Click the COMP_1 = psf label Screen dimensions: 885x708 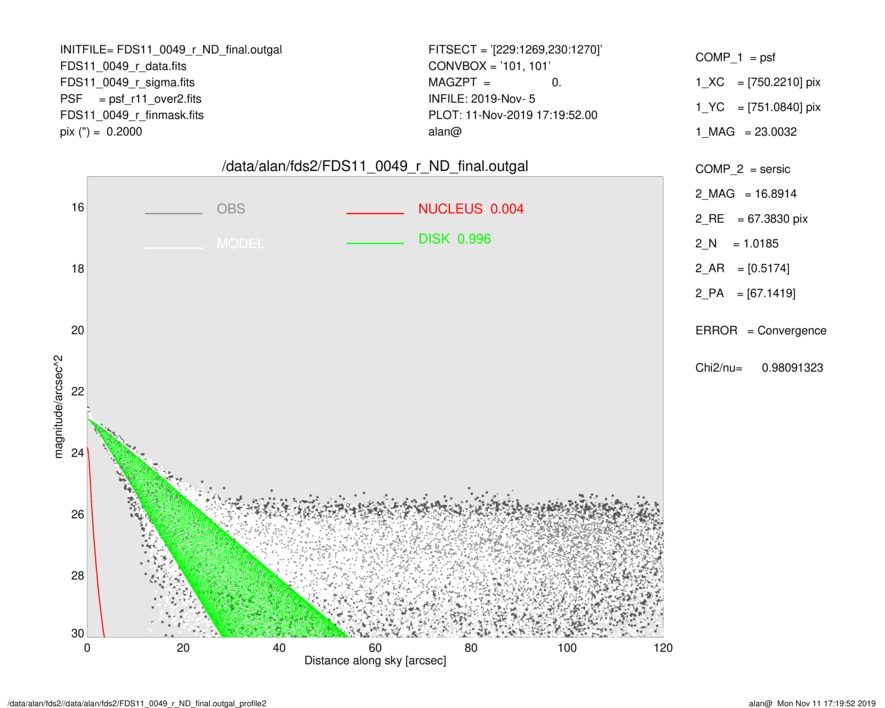tap(735, 58)
